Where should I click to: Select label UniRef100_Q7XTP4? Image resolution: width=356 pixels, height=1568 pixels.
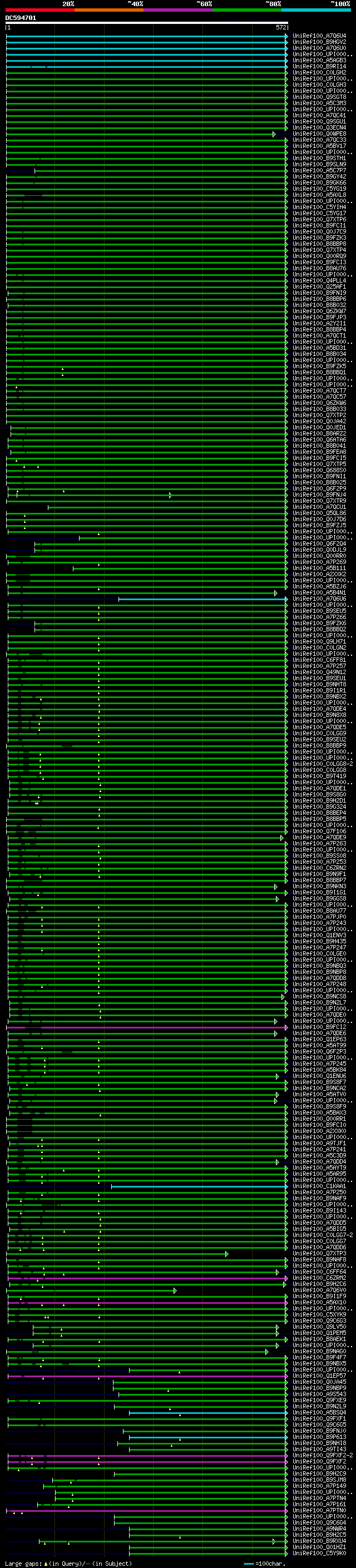coord(319,250)
